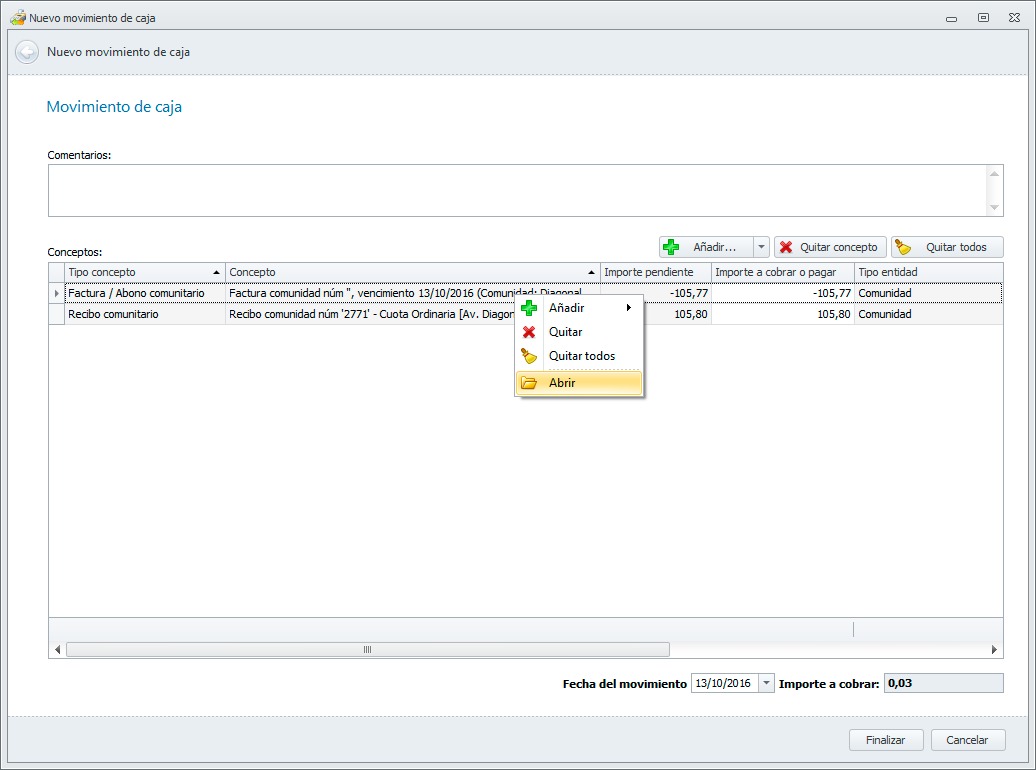Click broom icon beside Quitar todos menu entry

click(529, 356)
